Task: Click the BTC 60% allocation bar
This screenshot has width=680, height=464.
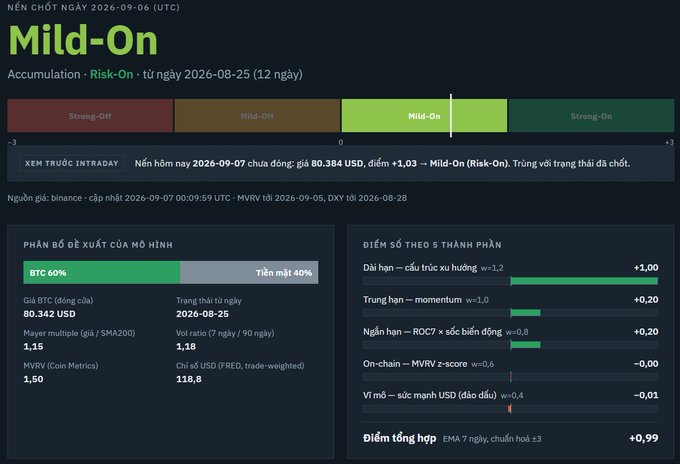Action: 102,272
